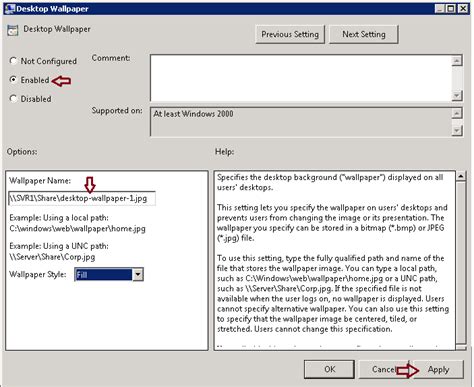Click the Desktop Wallpaper policy icon
The width and height of the screenshot is (474, 387).
13,30
